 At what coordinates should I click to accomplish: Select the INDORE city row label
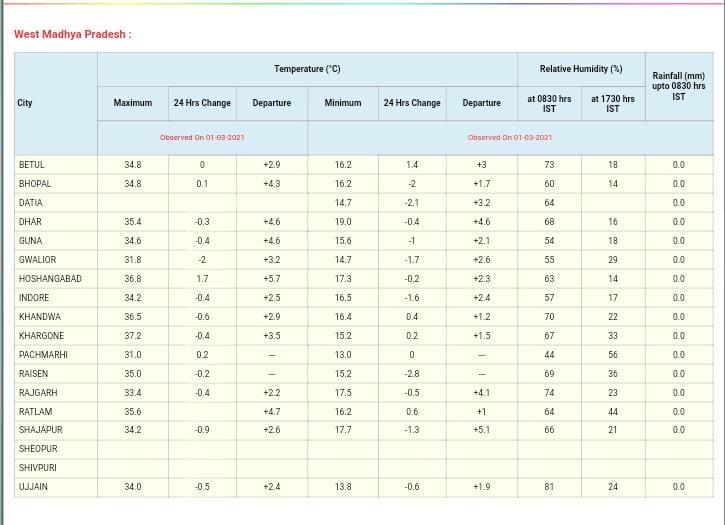click(34, 298)
